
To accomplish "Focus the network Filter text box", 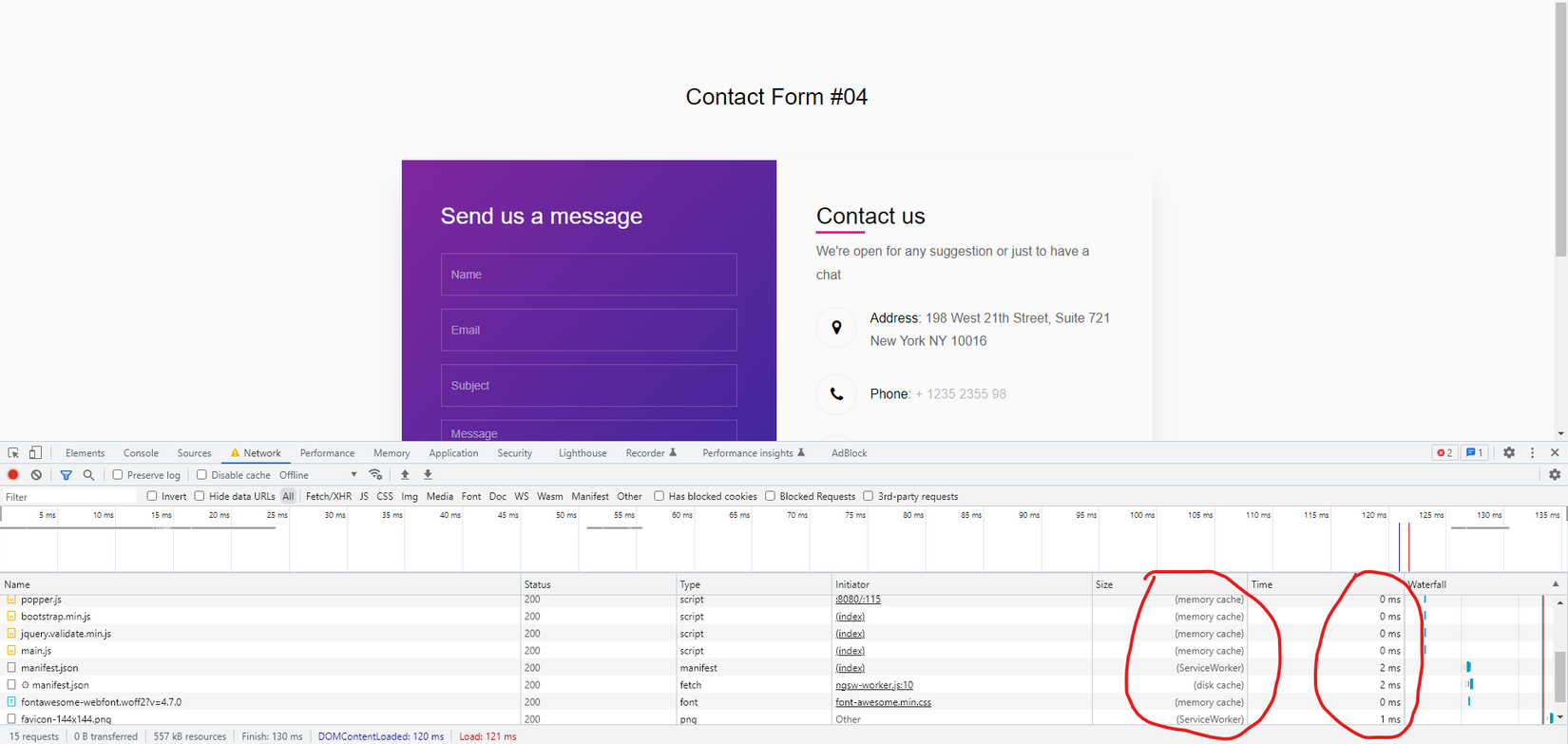I will [x=69, y=497].
